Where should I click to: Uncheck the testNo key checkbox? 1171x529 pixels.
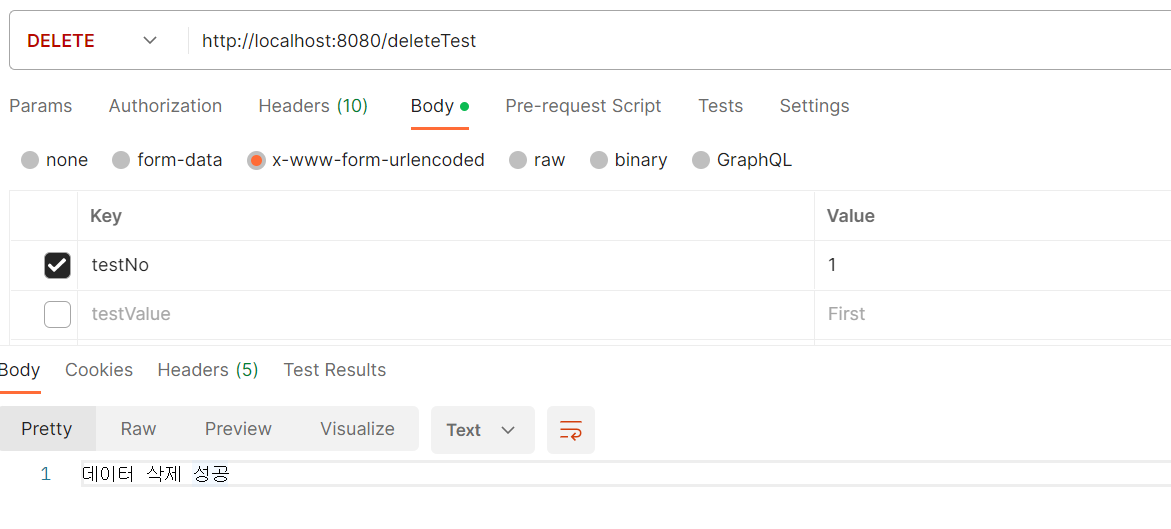tap(58, 265)
